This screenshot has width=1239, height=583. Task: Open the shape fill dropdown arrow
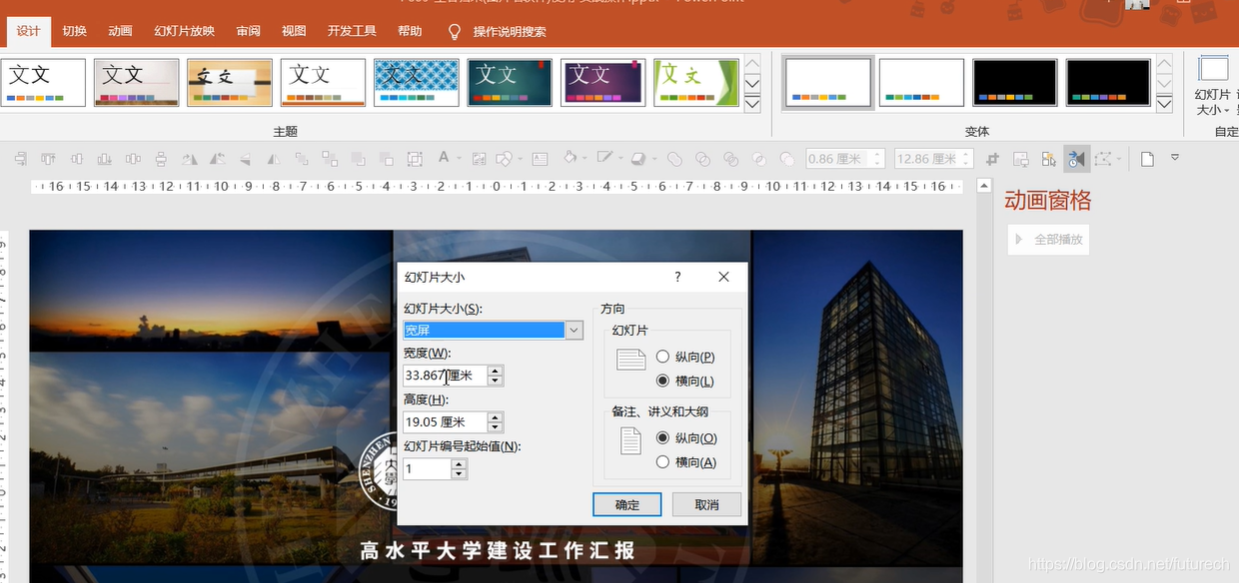coord(584,159)
